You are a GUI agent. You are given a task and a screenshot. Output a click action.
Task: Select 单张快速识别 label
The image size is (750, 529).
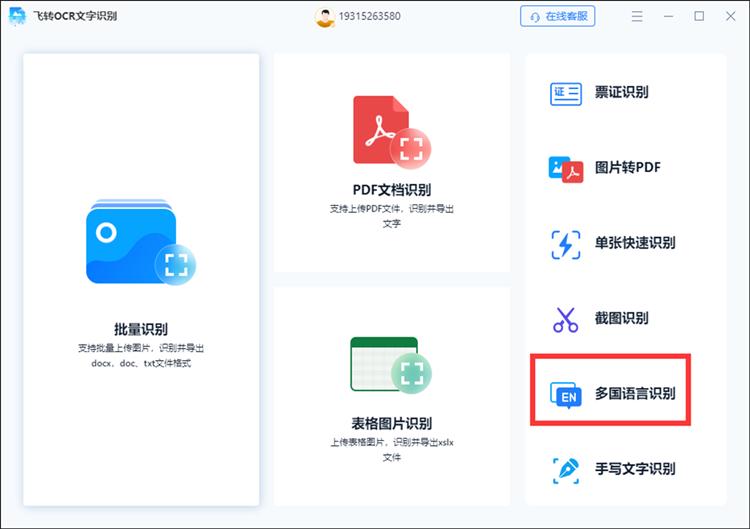pyautogui.click(x=635, y=242)
